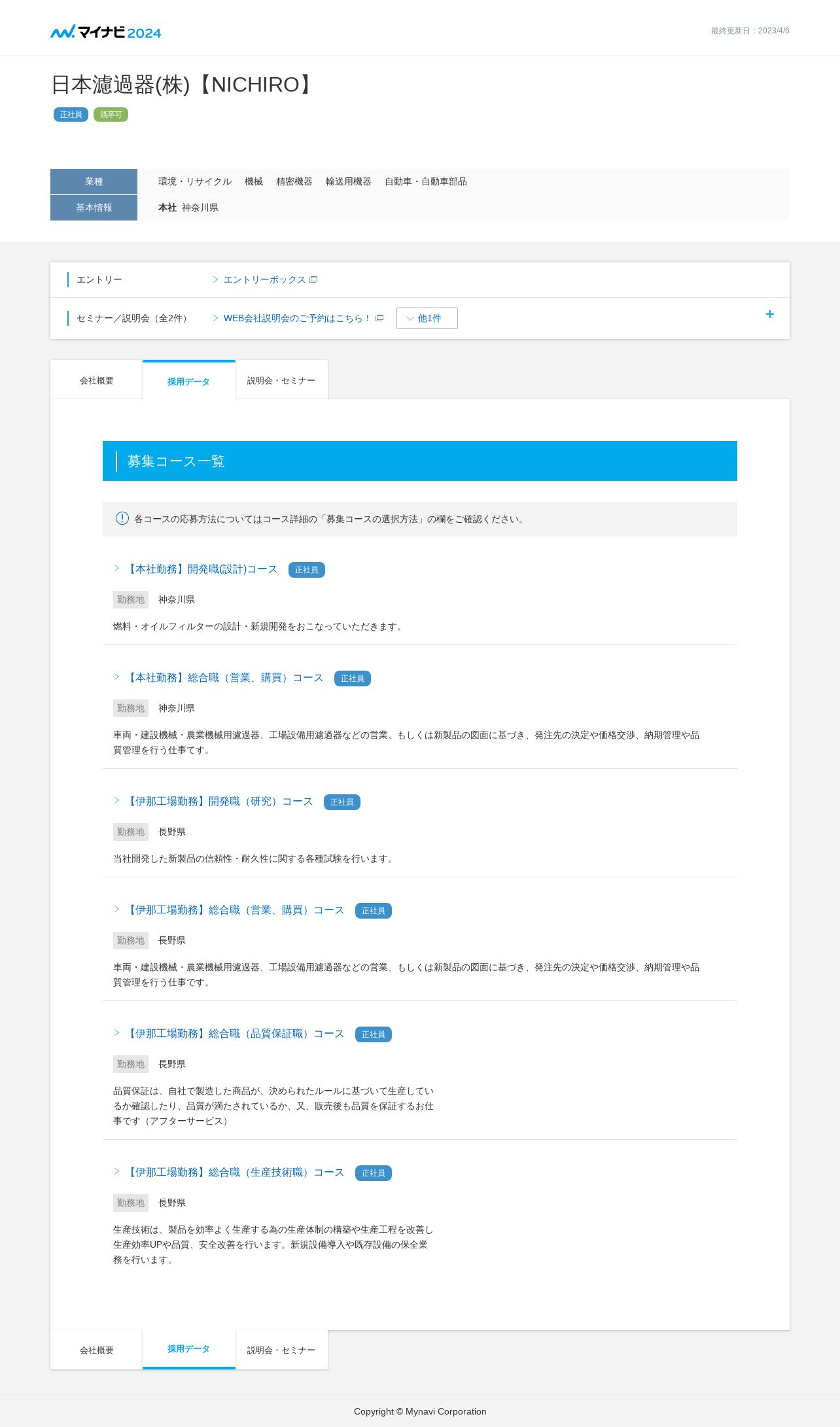Click the chevron before 【本社勤務】開発職(設計)コース

coord(116,568)
